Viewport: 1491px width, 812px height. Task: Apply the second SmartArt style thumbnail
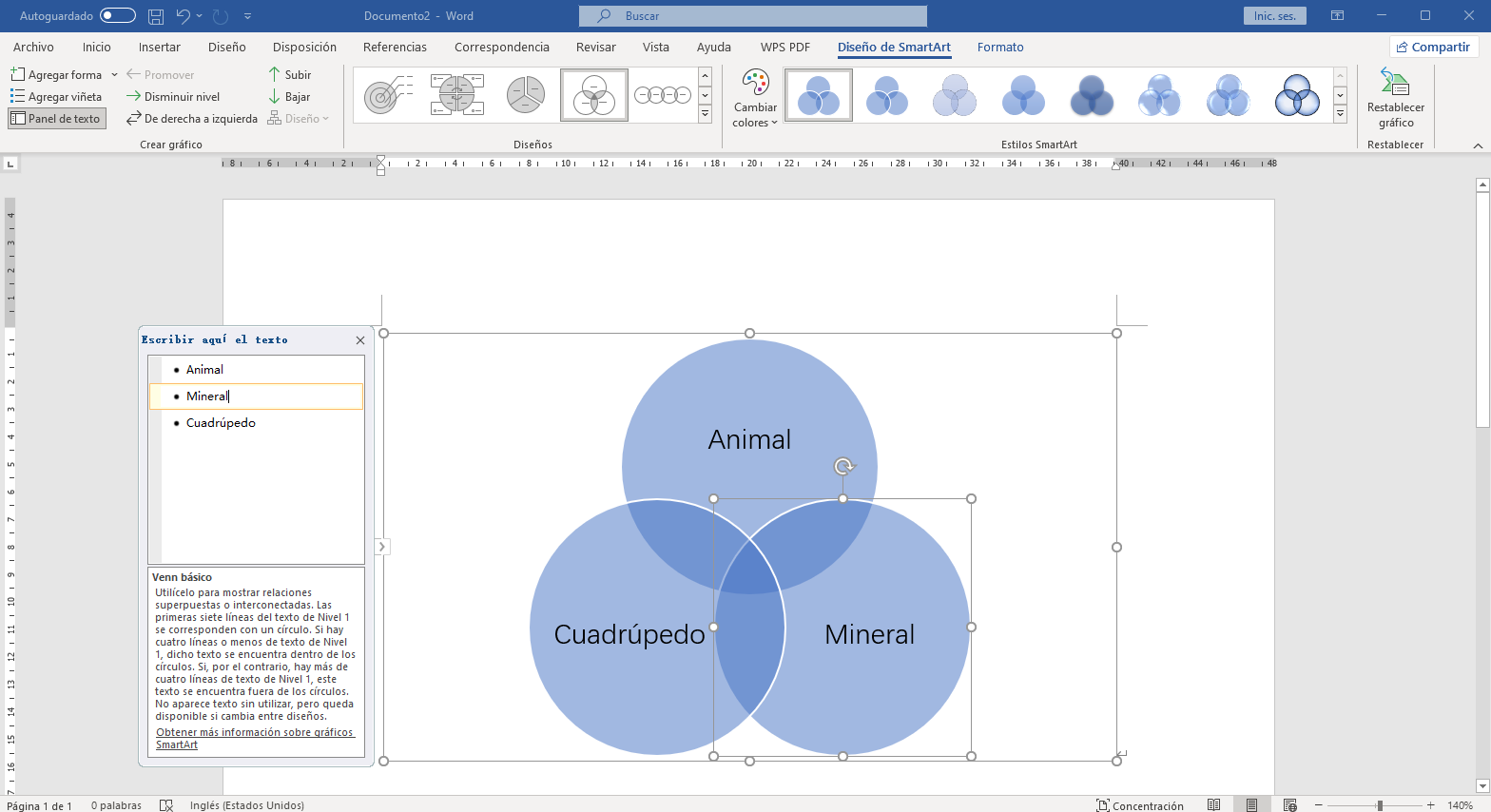click(887, 95)
